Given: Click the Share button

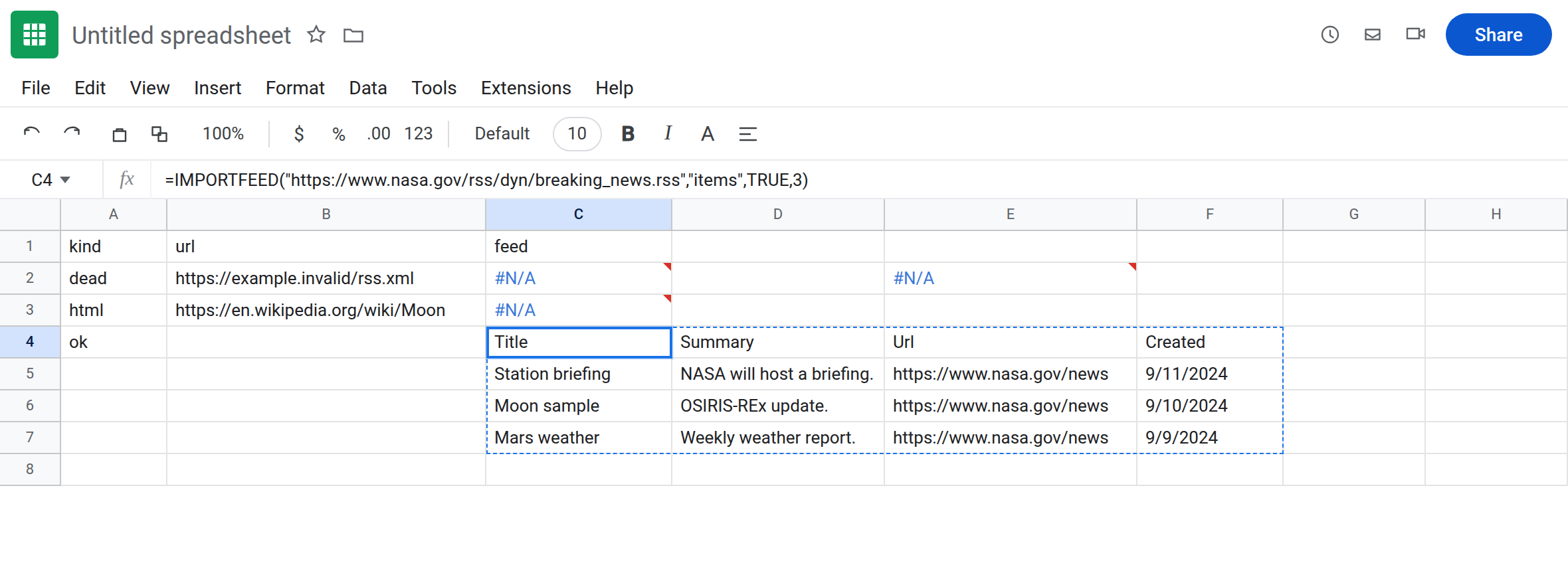Looking at the screenshot, I should 1498,35.
